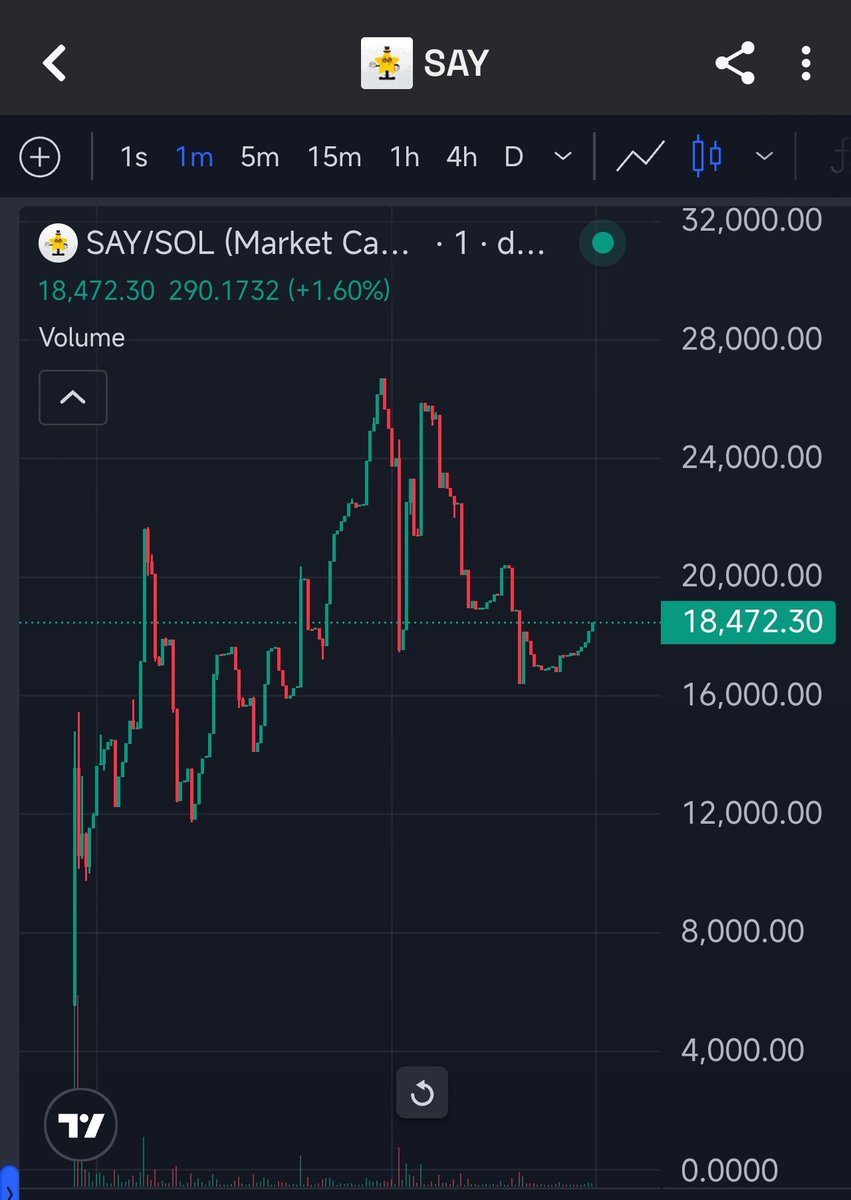Click the 18,472.30 current price tag

(x=748, y=622)
